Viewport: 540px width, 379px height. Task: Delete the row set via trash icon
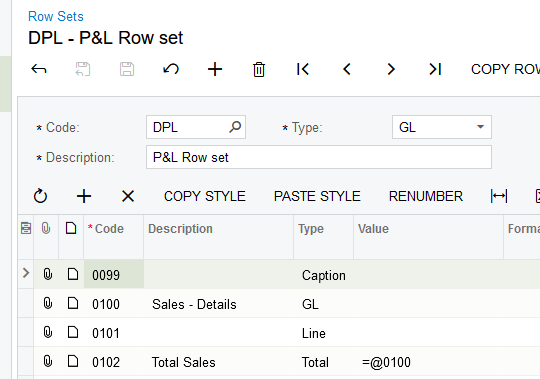pyautogui.click(x=259, y=69)
